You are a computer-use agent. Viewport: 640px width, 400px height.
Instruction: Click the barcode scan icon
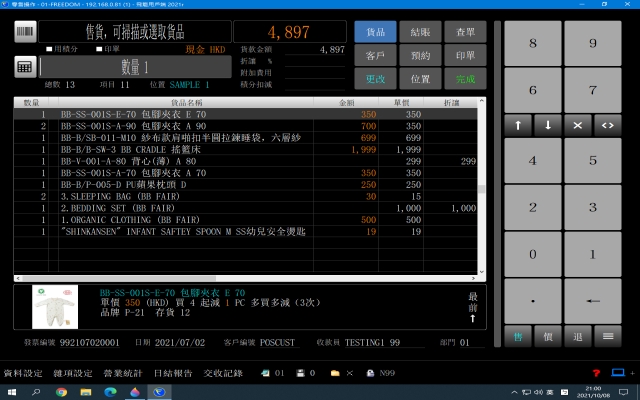[x=26, y=32]
